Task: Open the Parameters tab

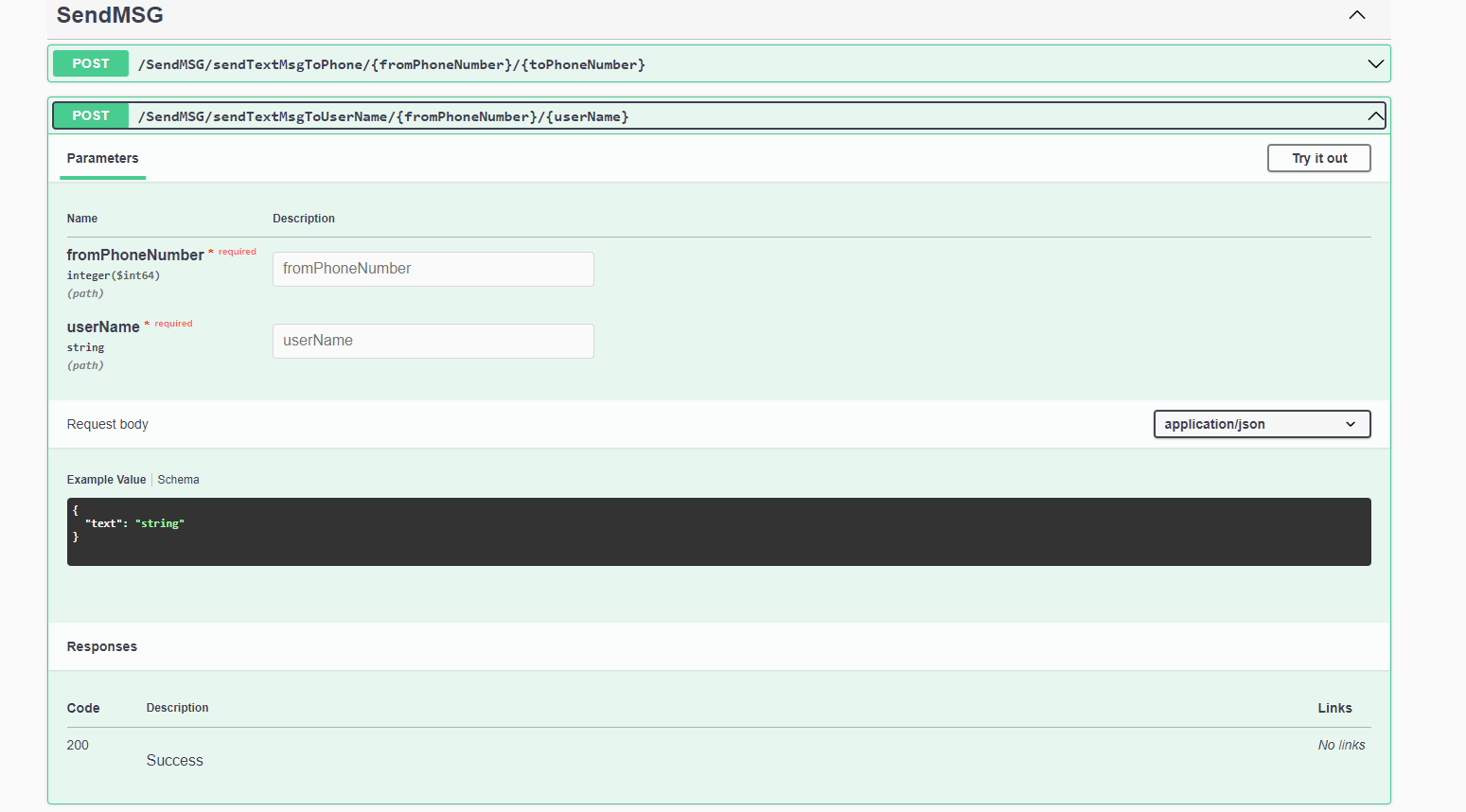Action: (x=102, y=158)
